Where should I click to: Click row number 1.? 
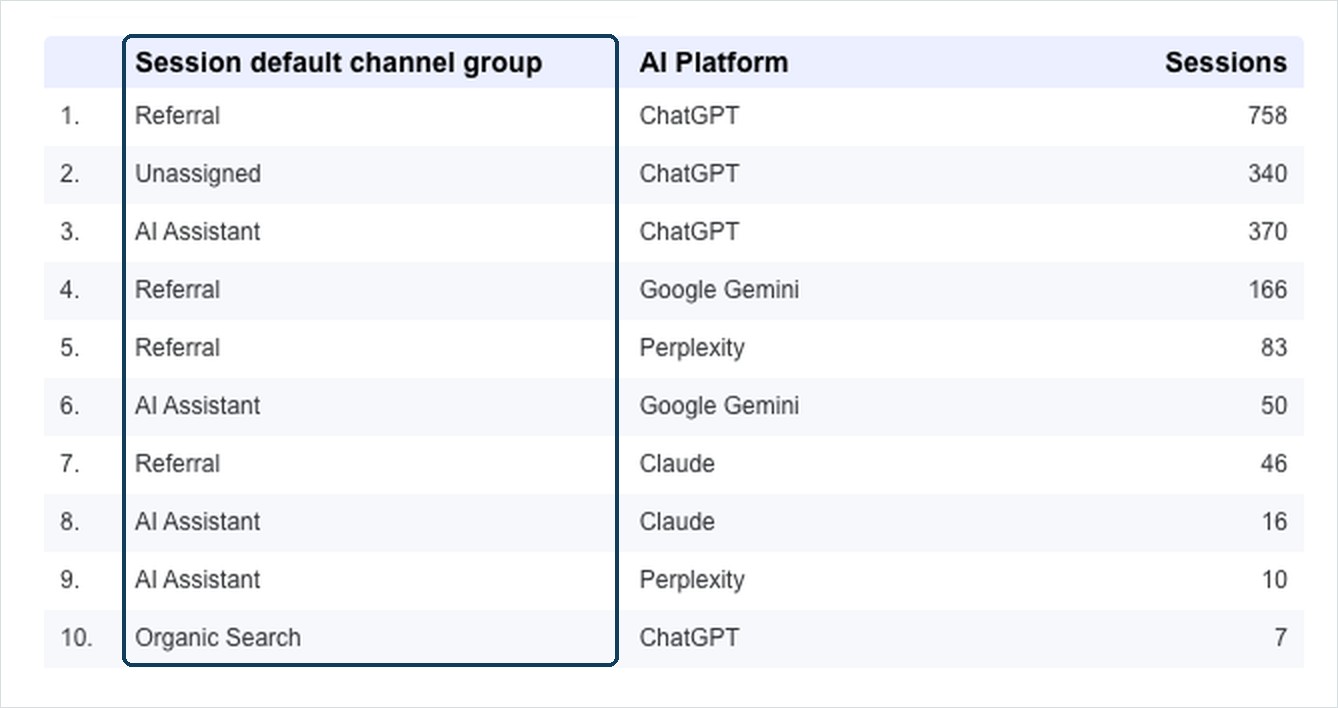tap(69, 116)
